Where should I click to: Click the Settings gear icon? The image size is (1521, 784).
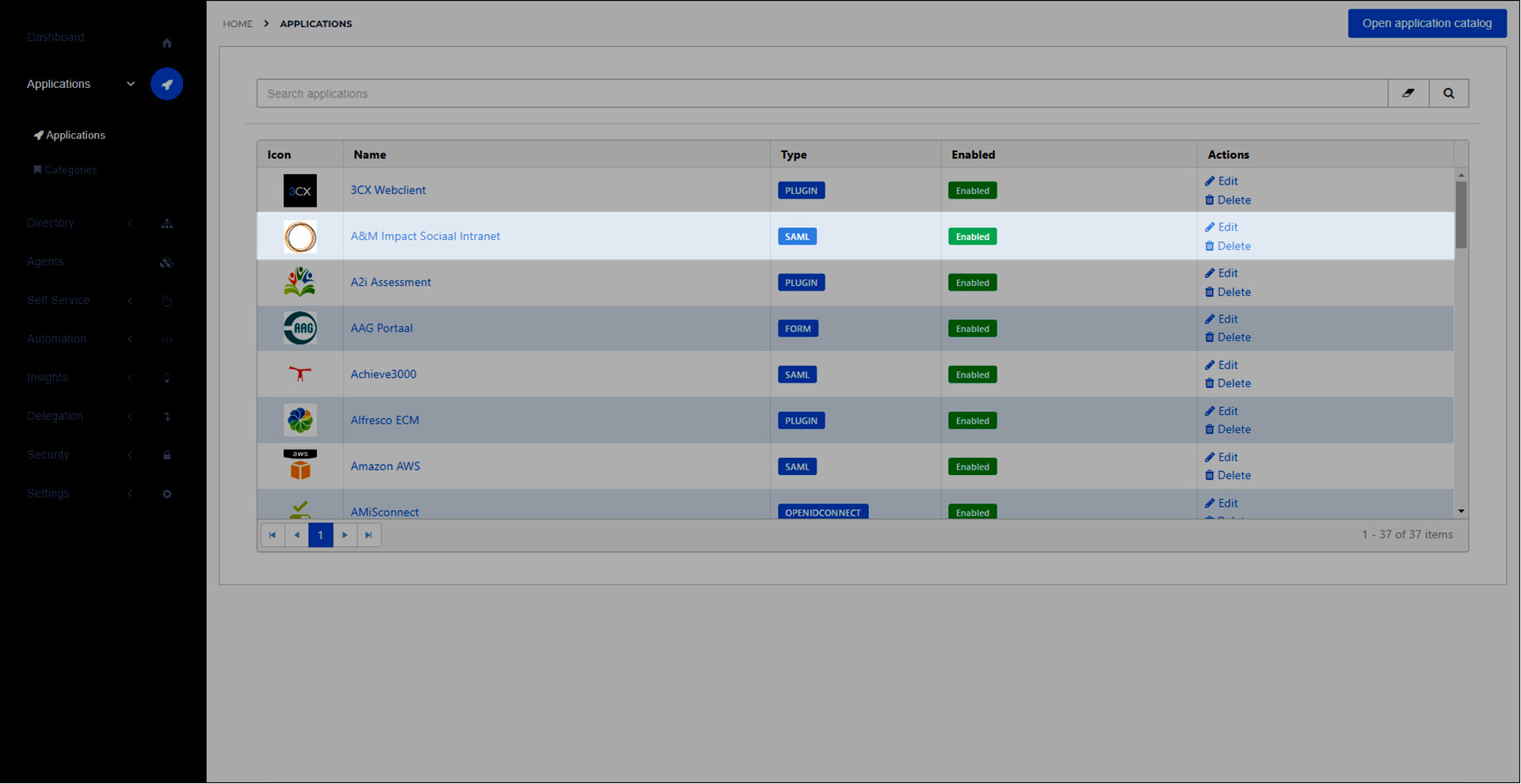coord(166,493)
